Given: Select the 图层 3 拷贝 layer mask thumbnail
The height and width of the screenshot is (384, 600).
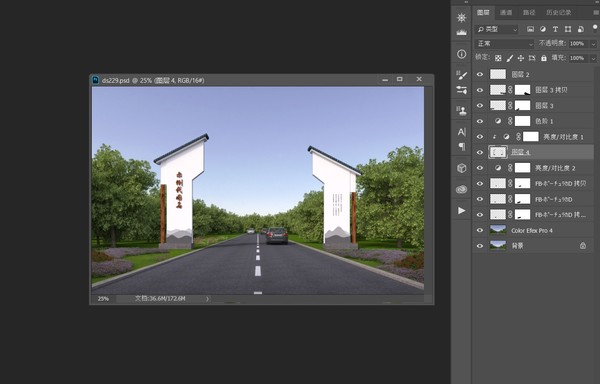Looking at the screenshot, I should coord(522,90).
